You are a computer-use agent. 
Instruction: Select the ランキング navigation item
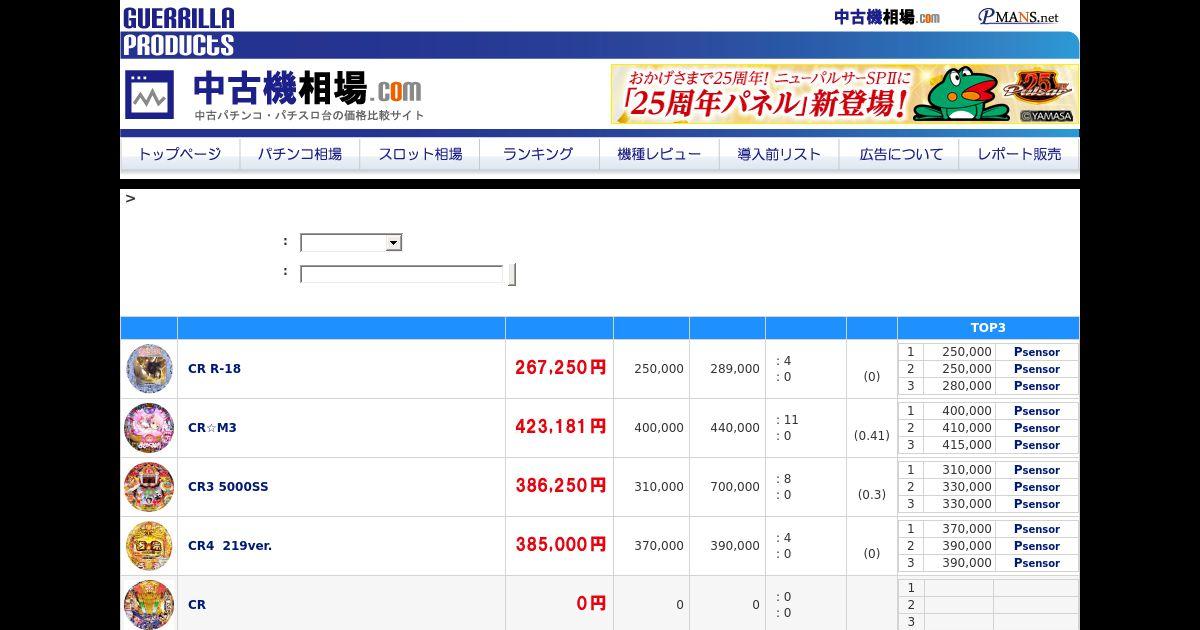click(x=539, y=154)
